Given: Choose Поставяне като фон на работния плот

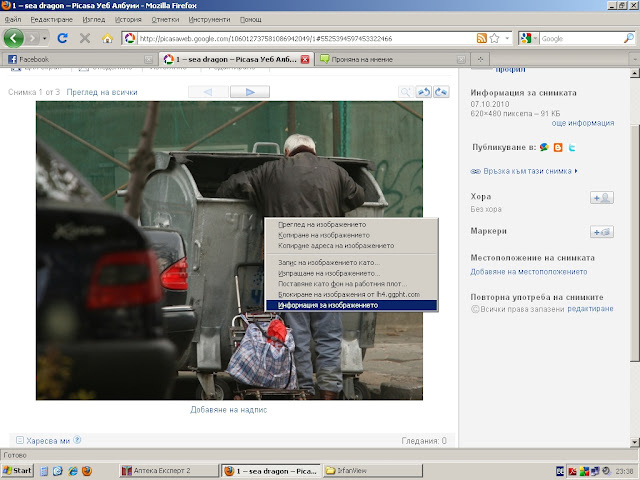Looking at the screenshot, I should 351,284.
